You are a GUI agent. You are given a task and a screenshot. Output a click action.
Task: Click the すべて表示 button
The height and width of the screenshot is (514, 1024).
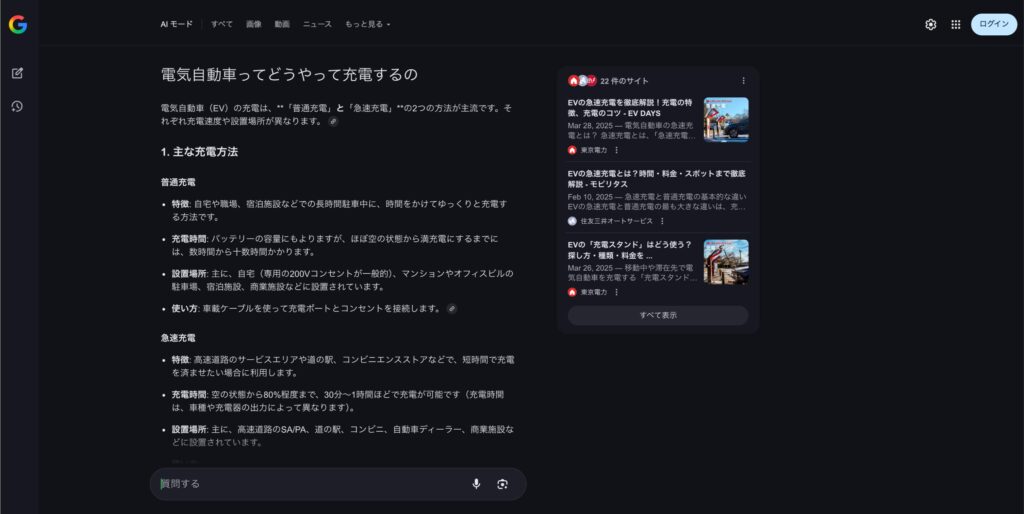tap(658, 315)
